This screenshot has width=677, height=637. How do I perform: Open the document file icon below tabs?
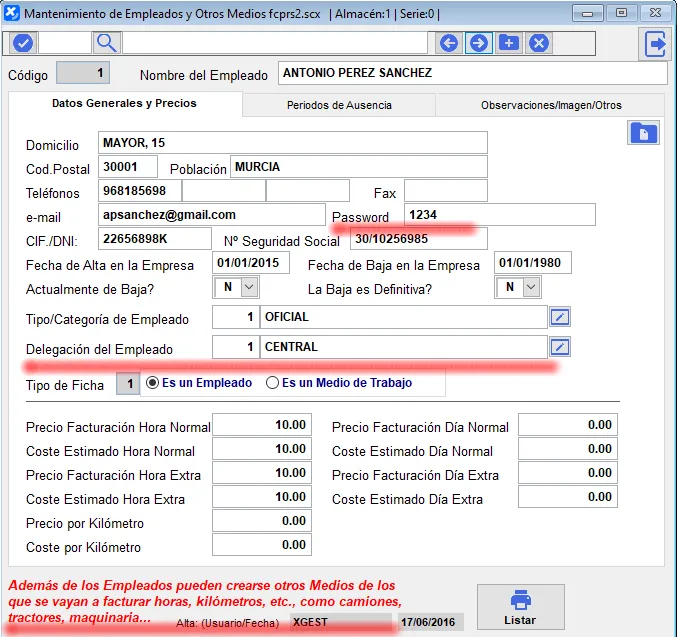coord(643,133)
